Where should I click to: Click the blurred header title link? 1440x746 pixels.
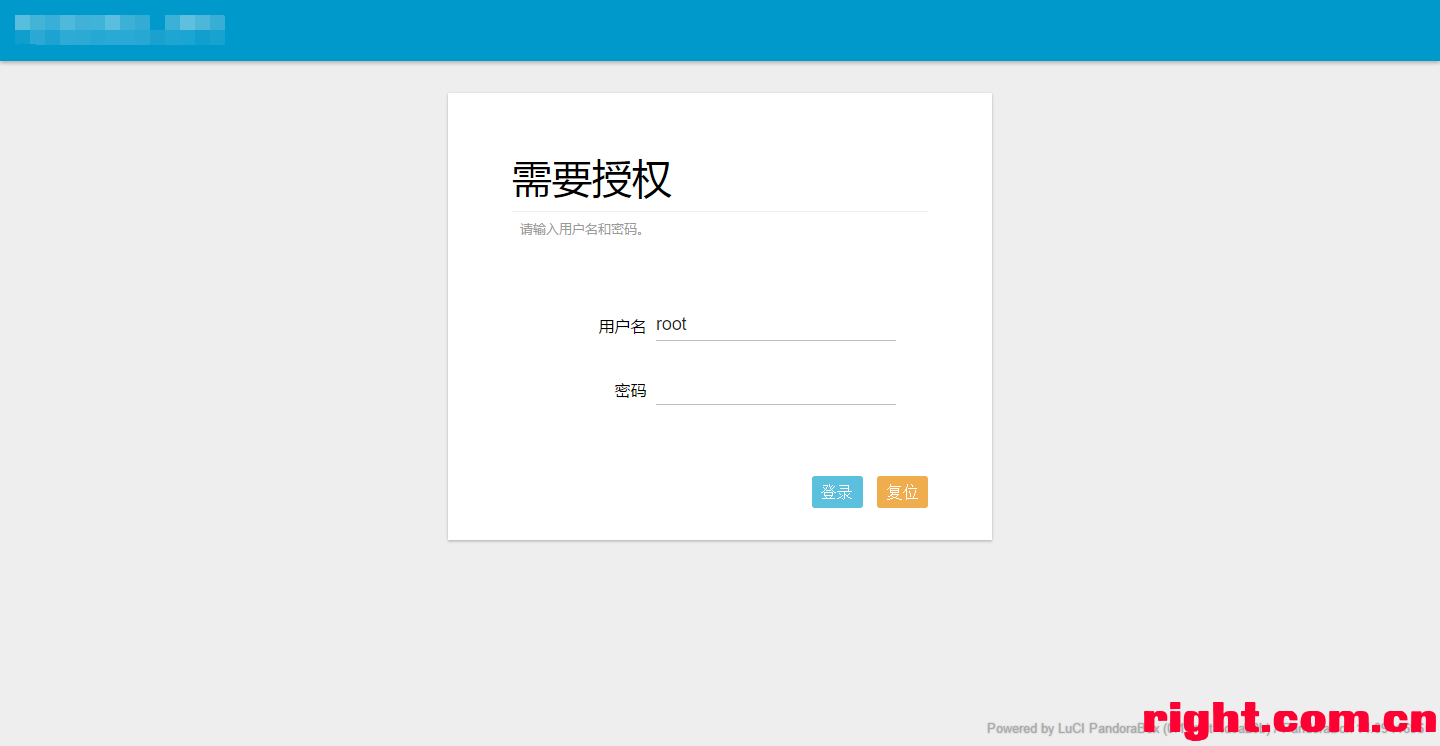click(120, 30)
